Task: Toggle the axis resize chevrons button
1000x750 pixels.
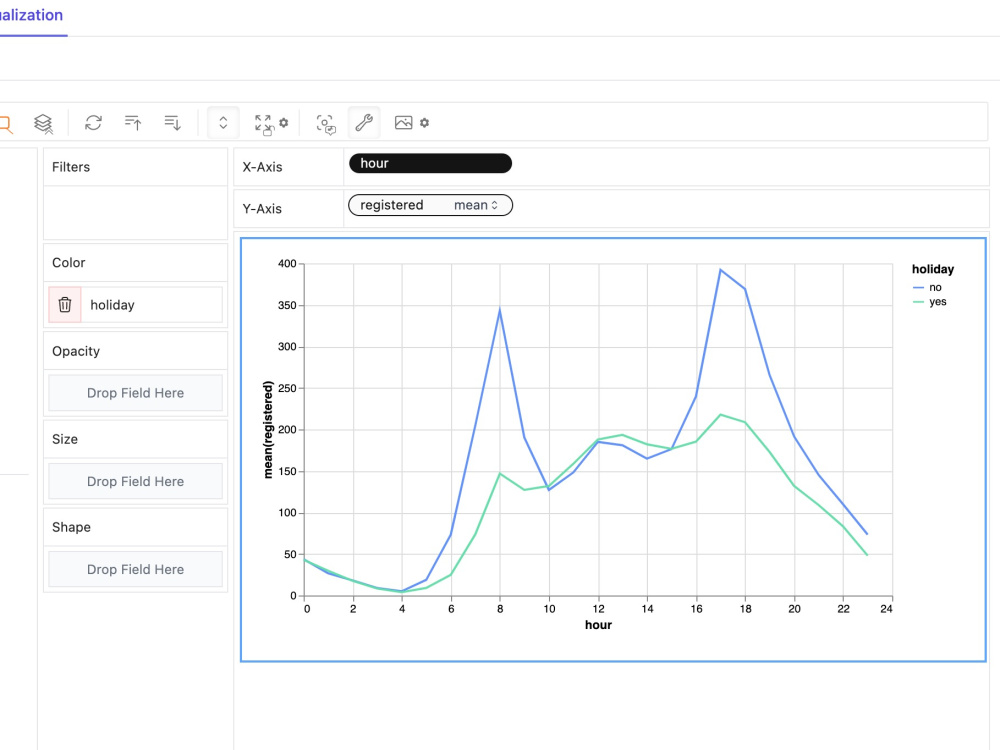Action: (223, 122)
